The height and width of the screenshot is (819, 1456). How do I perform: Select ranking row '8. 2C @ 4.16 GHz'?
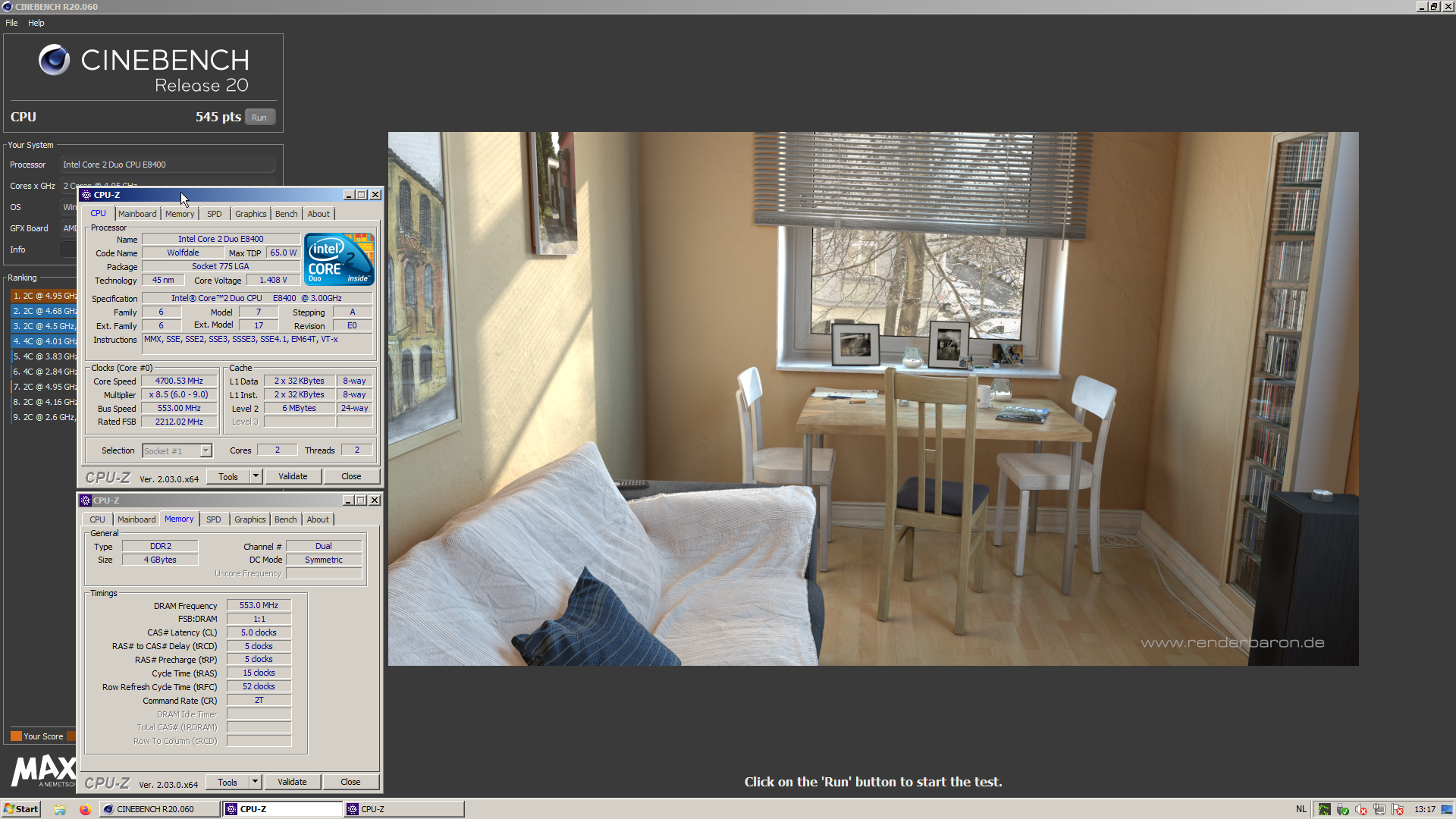tap(43, 402)
